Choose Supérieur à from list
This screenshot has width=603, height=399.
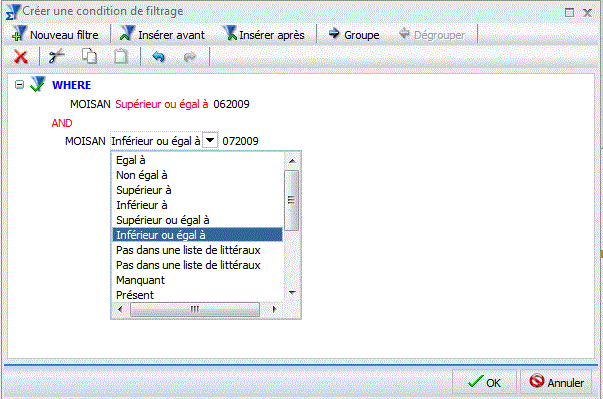coord(198,190)
